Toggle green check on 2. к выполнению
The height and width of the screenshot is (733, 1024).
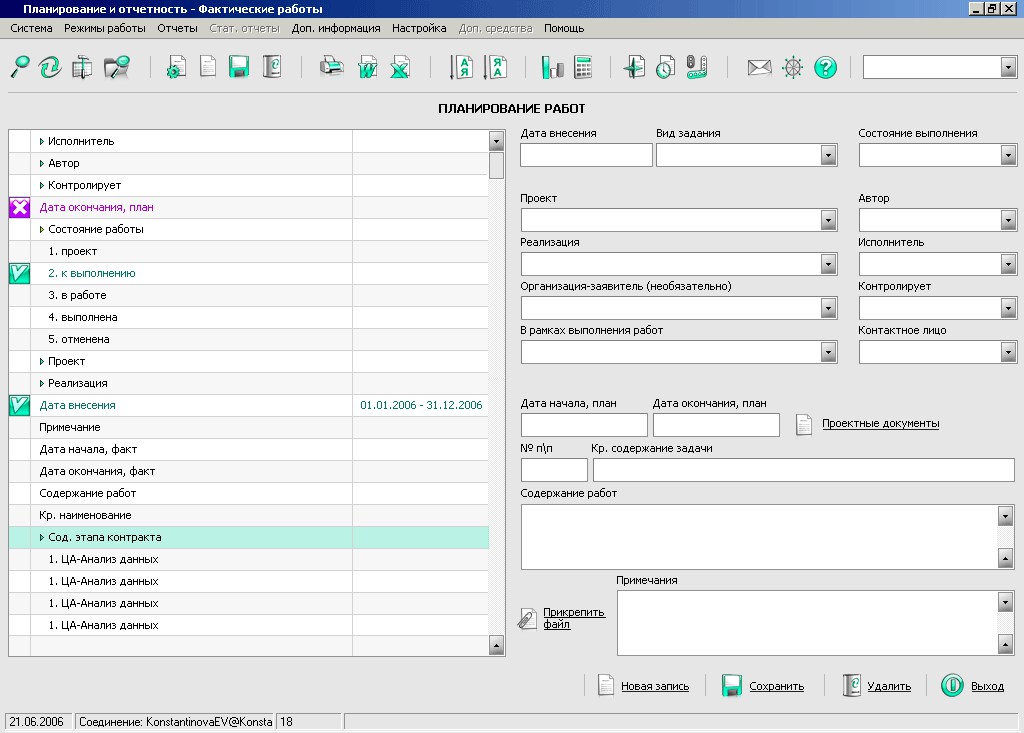[20, 274]
